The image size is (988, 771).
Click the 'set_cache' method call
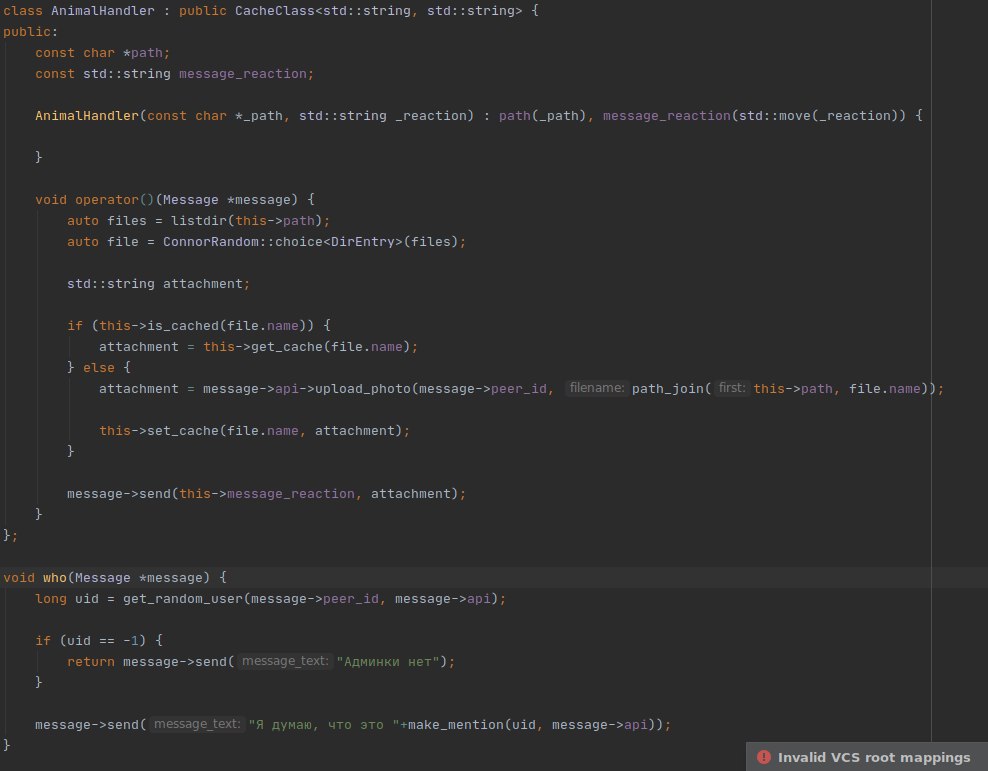coord(183,431)
